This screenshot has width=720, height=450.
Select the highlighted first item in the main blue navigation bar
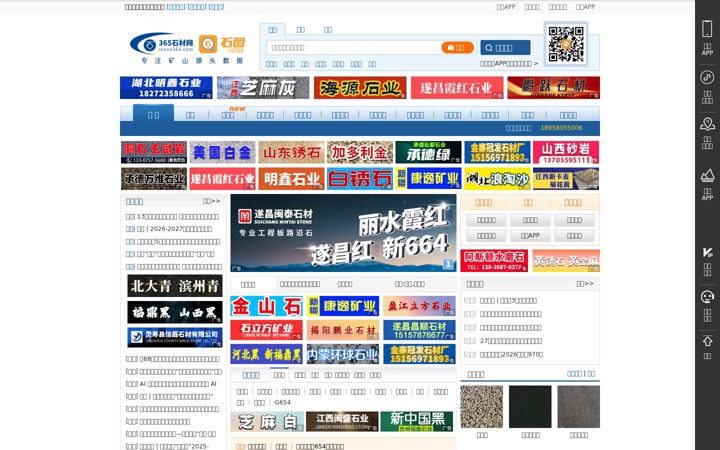(x=153, y=114)
